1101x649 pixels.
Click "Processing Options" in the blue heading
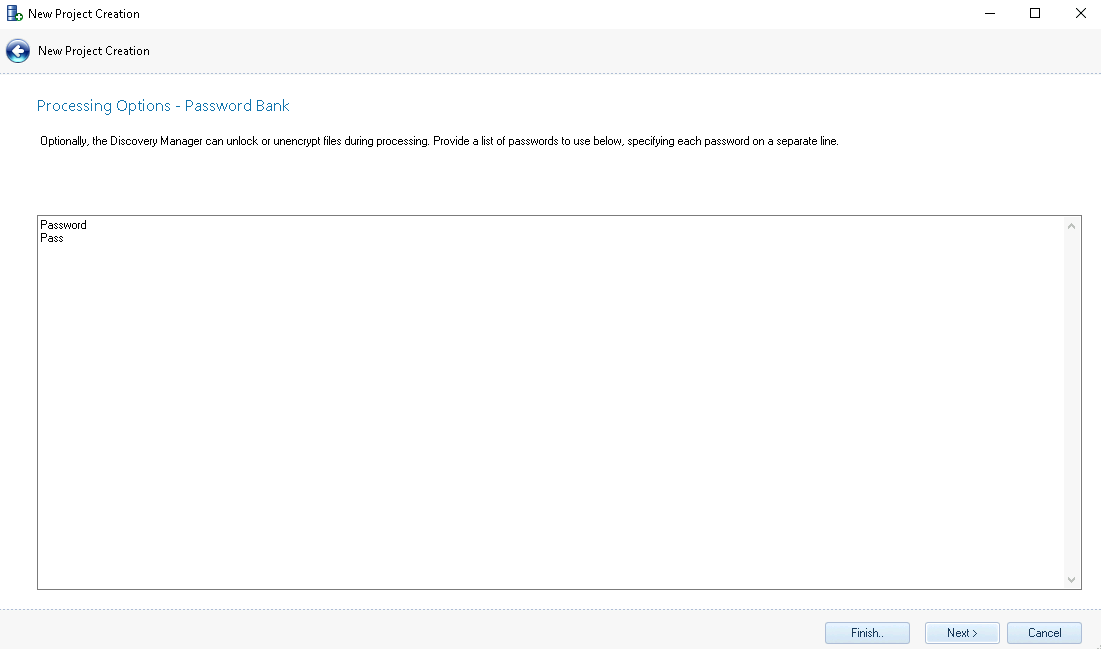103,106
